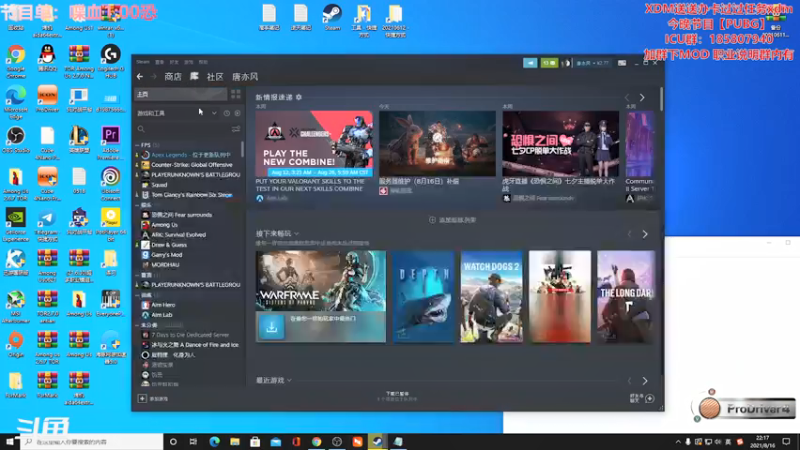Click the ready-to-play filter icon

pos(237,113)
